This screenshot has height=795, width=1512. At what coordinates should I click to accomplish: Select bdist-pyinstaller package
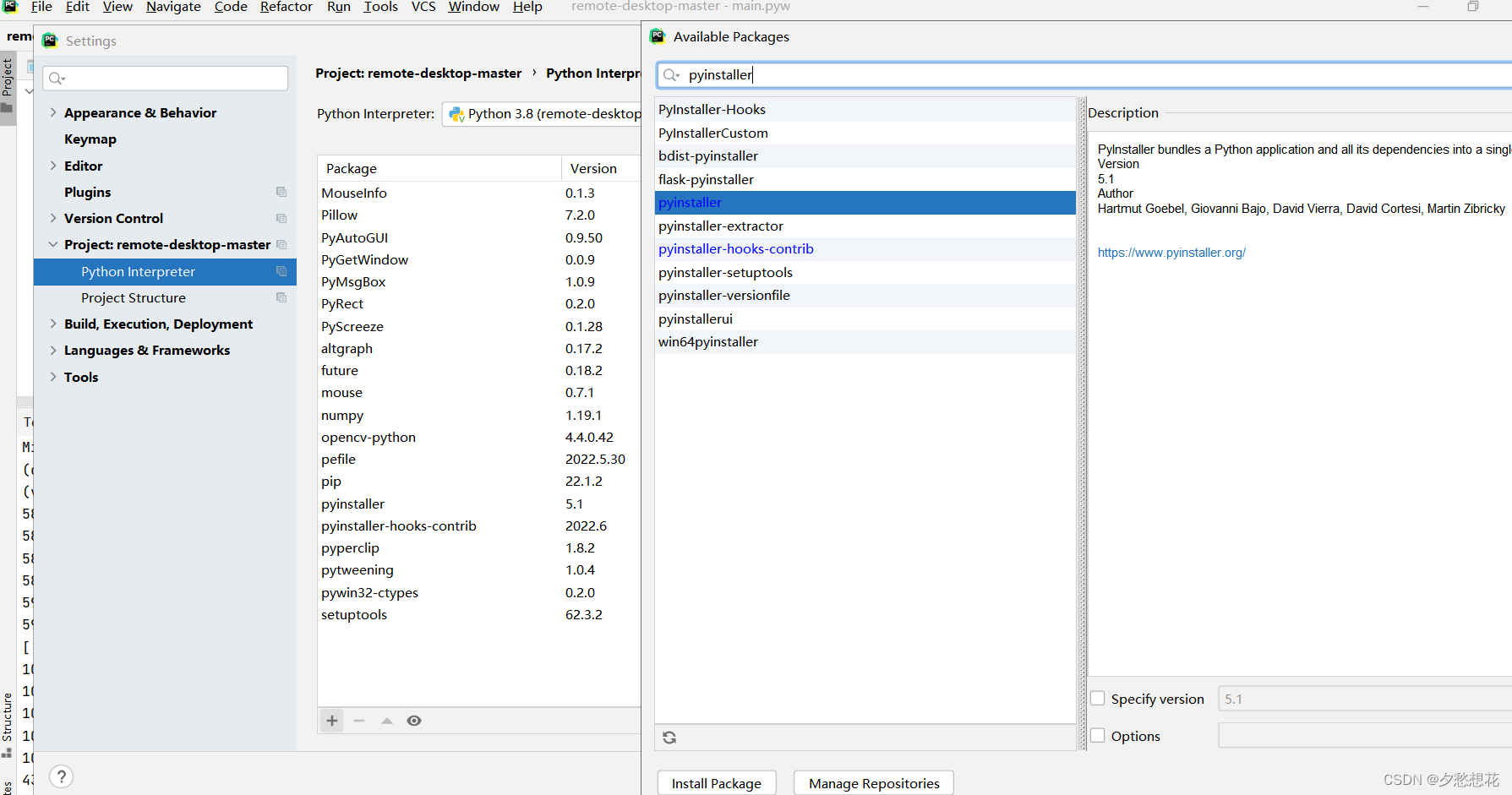point(865,155)
